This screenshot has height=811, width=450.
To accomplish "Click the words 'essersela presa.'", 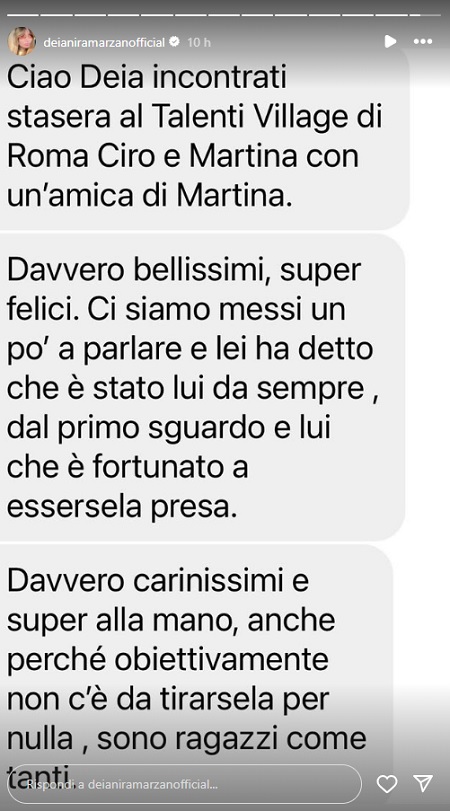I will [122, 507].
